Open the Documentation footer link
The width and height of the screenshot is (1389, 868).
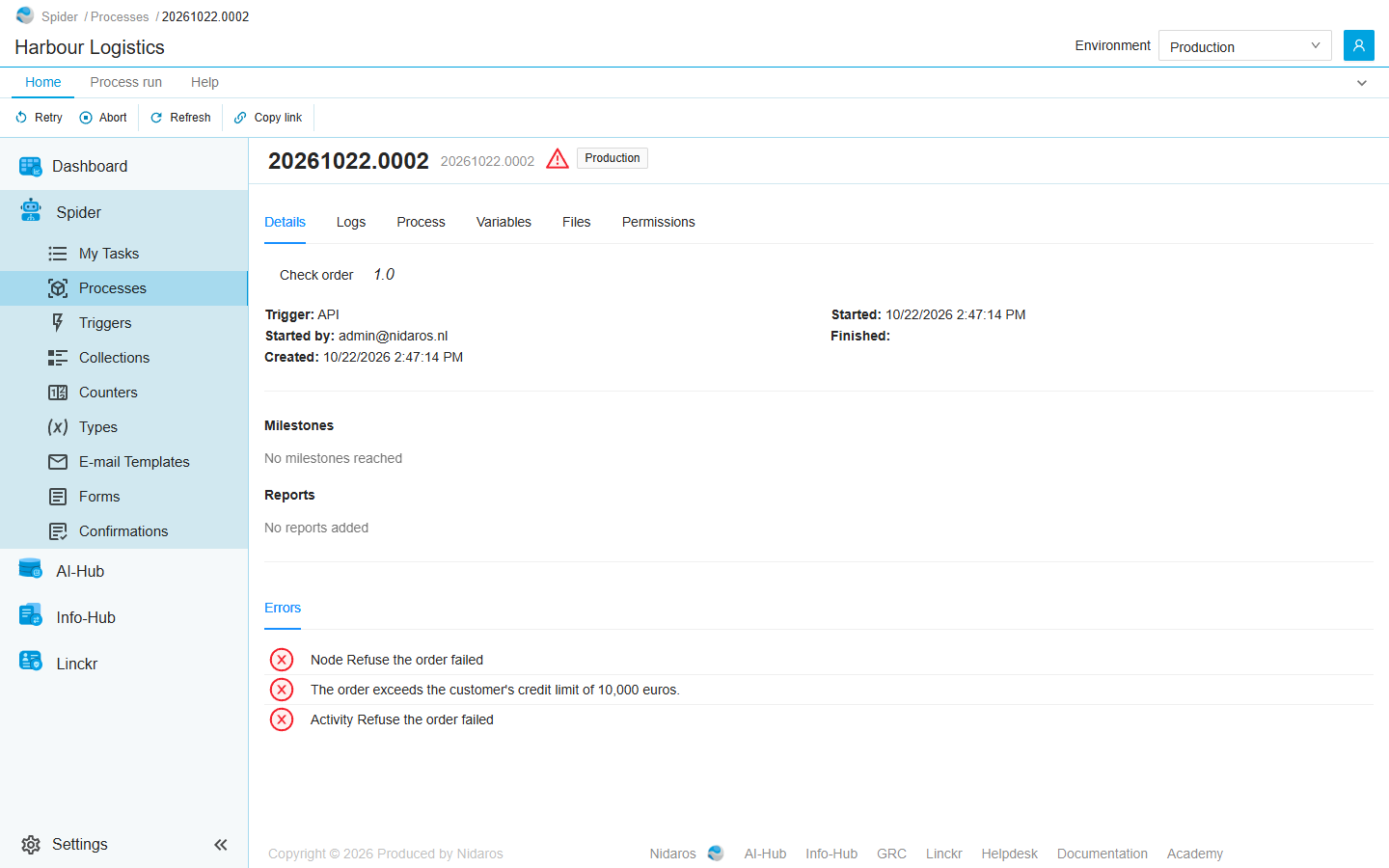click(1103, 854)
